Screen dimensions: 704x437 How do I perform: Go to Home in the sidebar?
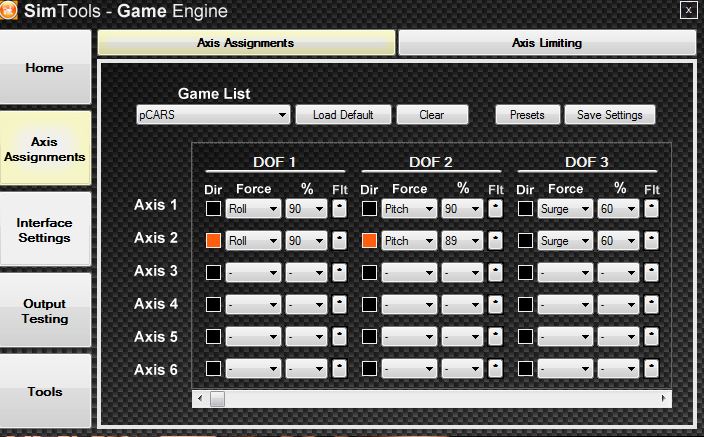(x=45, y=67)
